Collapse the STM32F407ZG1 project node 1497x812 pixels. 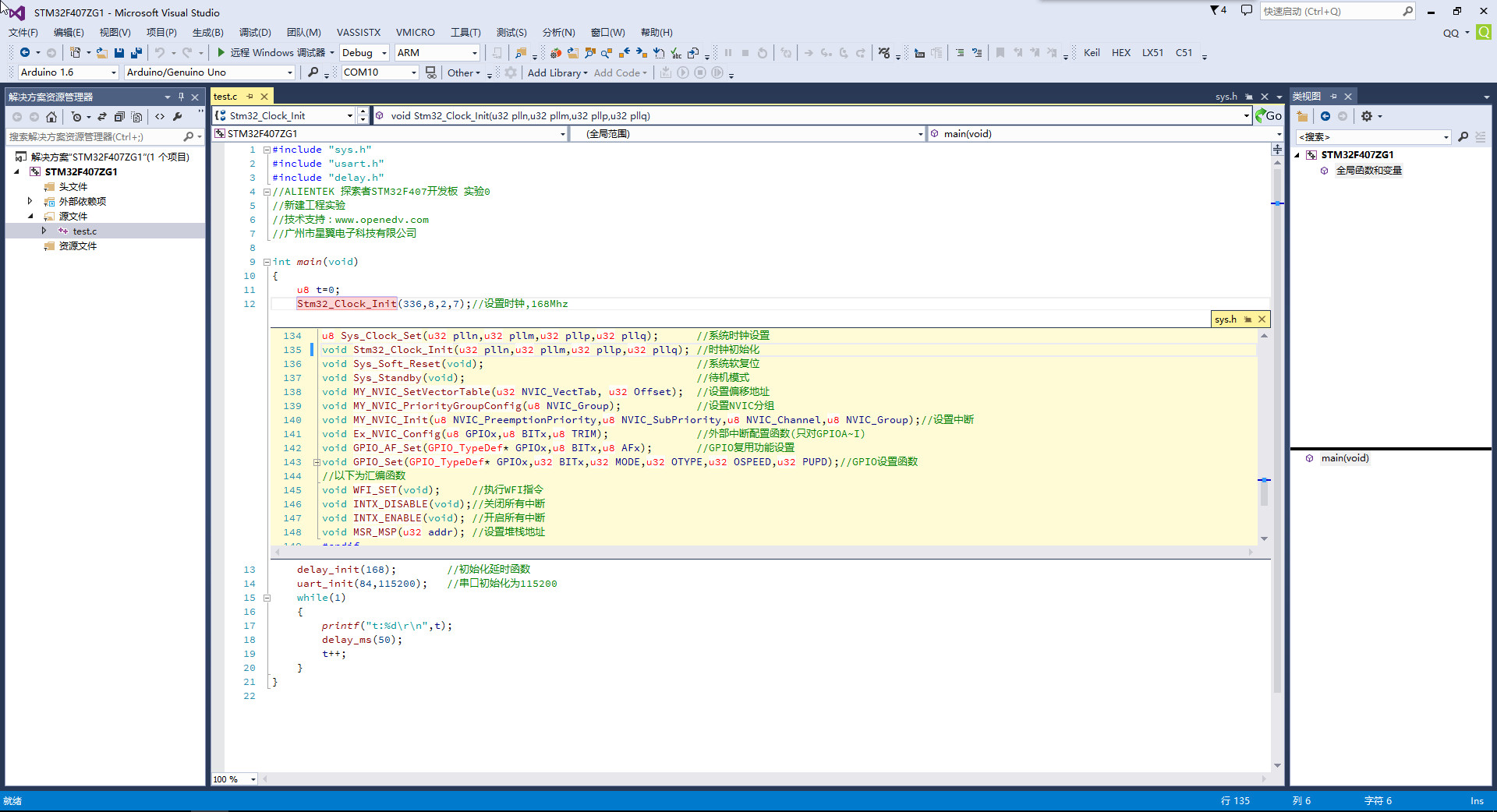coord(16,171)
